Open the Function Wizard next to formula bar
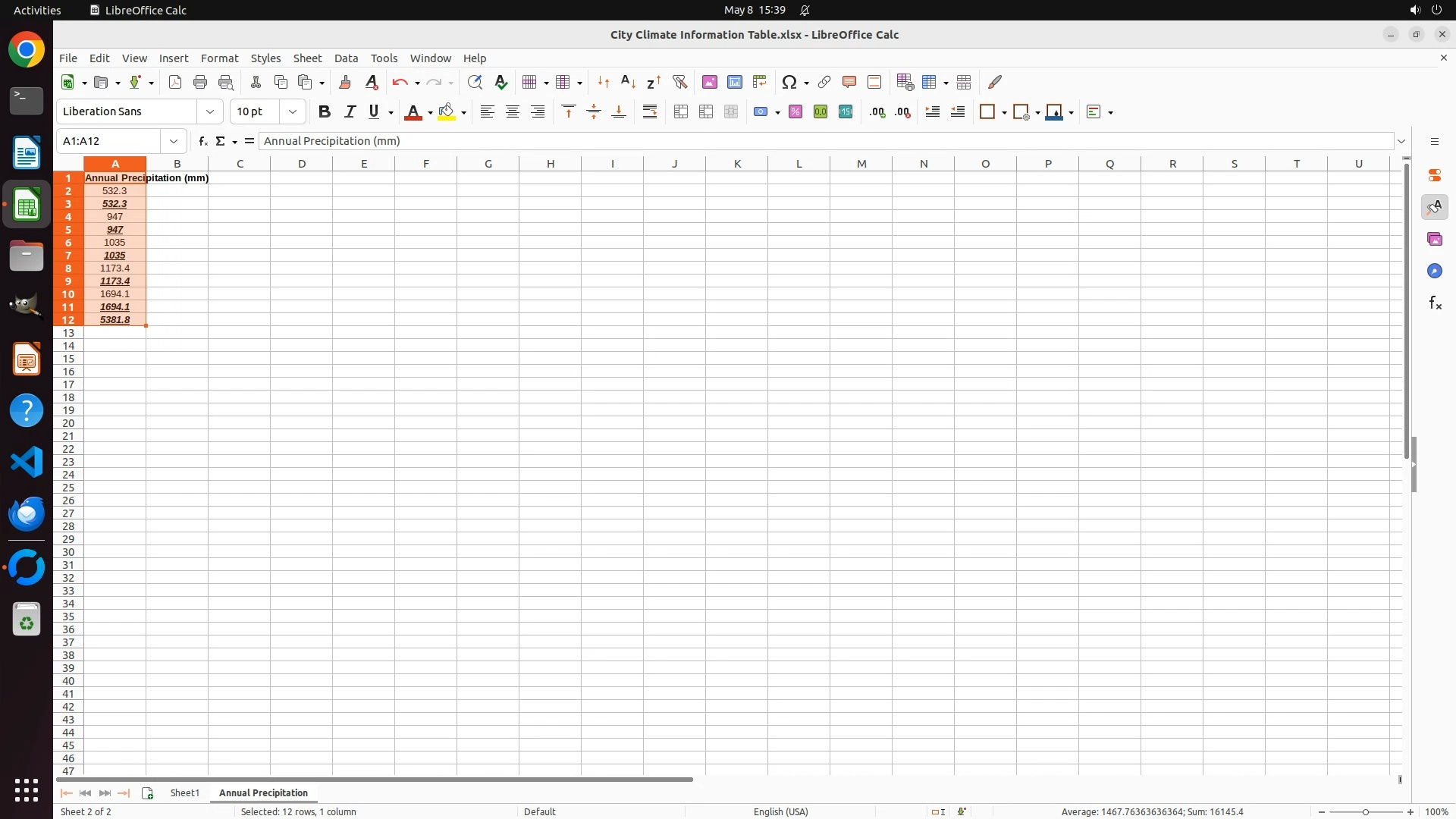The image size is (1456, 819). click(202, 141)
